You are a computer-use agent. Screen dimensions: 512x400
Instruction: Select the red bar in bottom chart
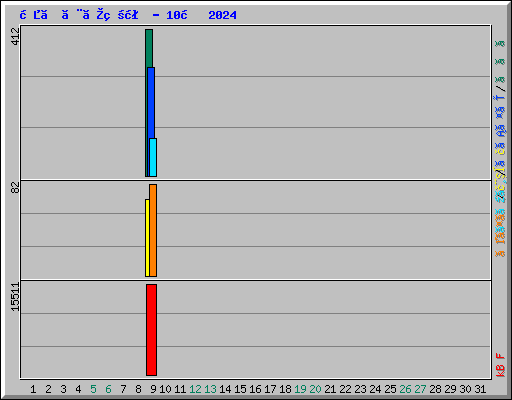point(151,330)
